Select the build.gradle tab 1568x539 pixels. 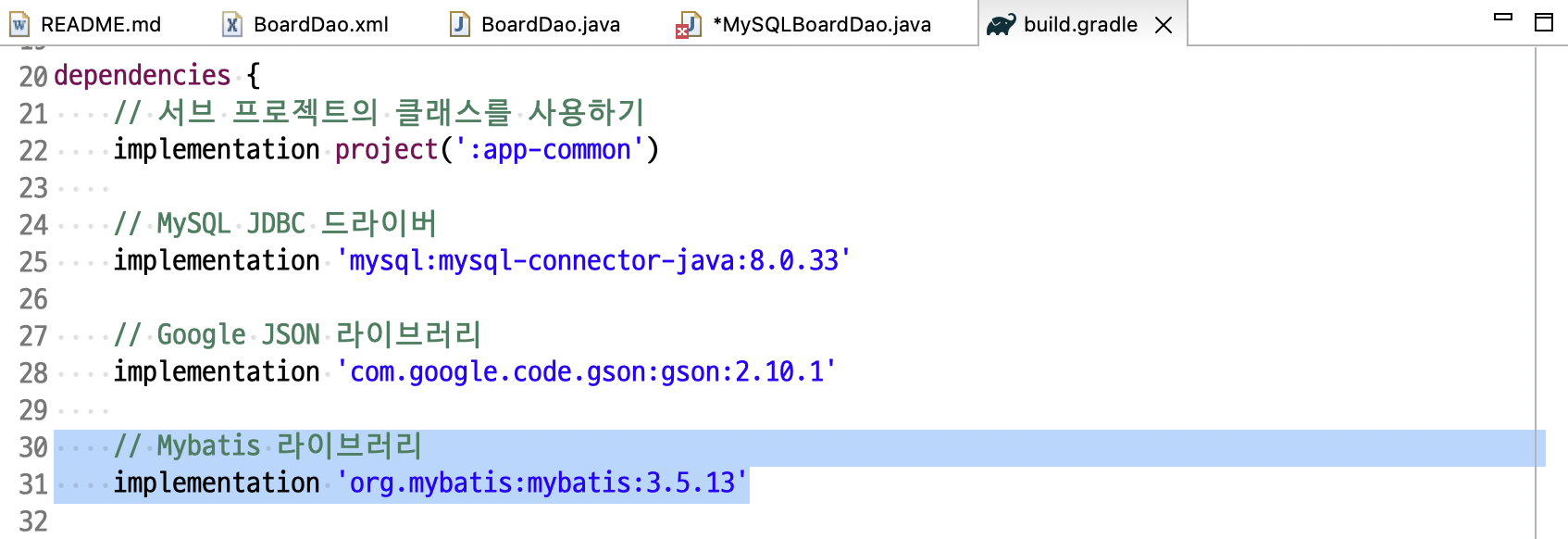(1080, 24)
